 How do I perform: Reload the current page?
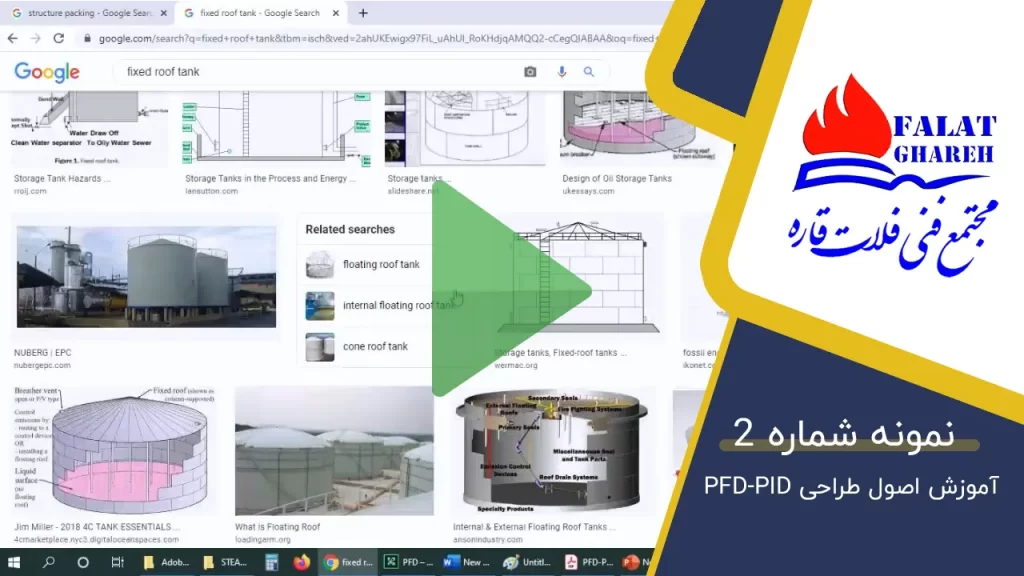coord(59,39)
